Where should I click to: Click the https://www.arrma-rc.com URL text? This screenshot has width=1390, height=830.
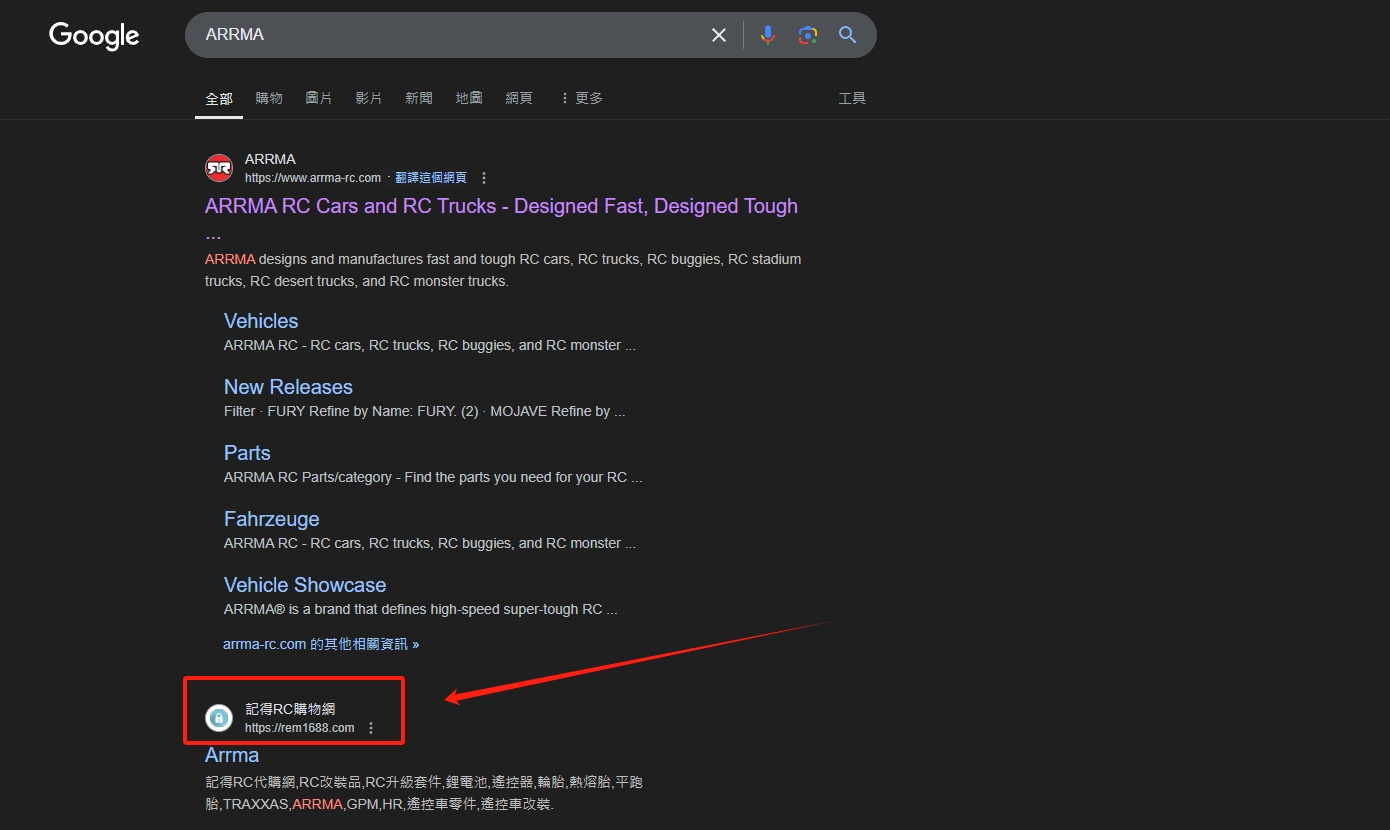click(x=313, y=178)
